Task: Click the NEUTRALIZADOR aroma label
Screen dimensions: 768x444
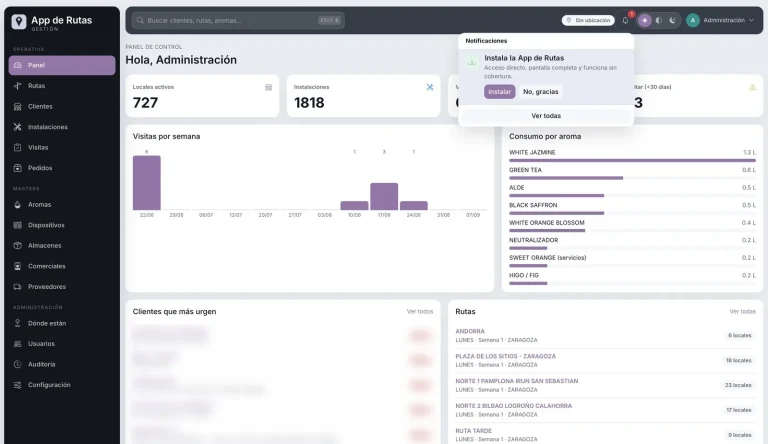Action: (533, 240)
